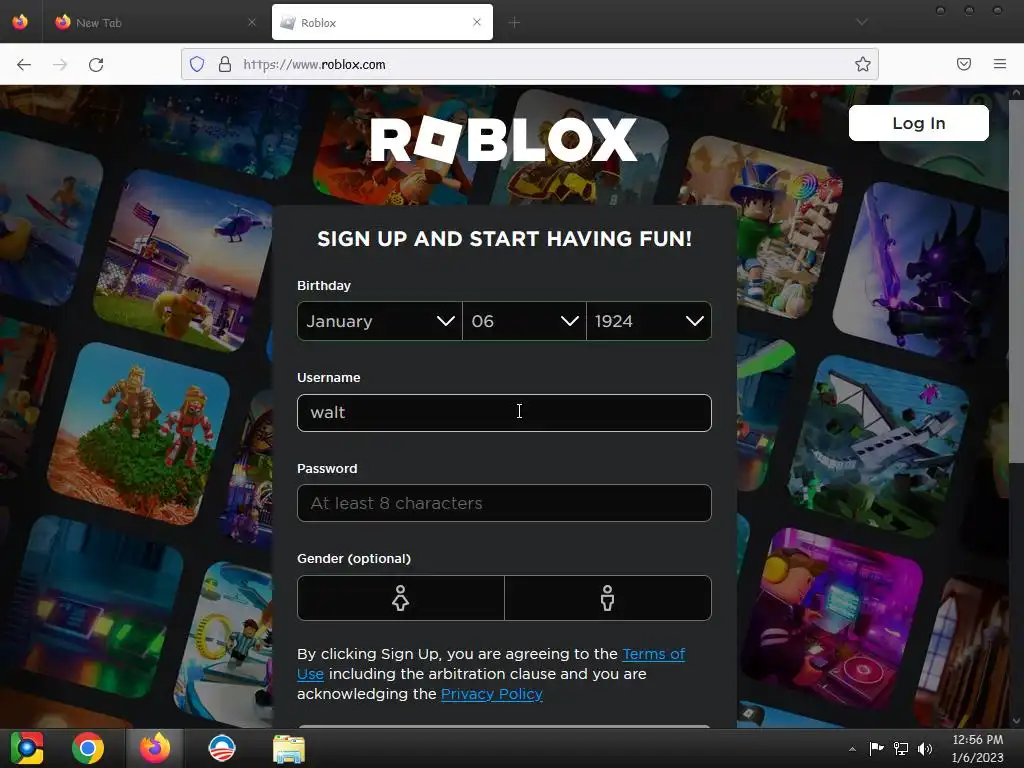Click the browser Back arrow

click(24, 64)
